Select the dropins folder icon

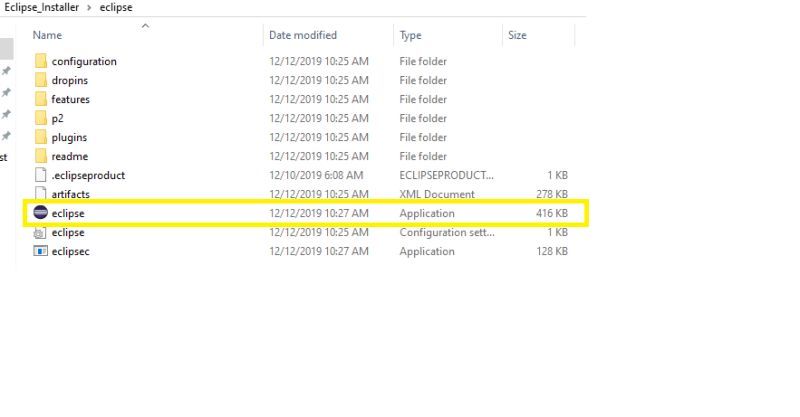(41, 80)
